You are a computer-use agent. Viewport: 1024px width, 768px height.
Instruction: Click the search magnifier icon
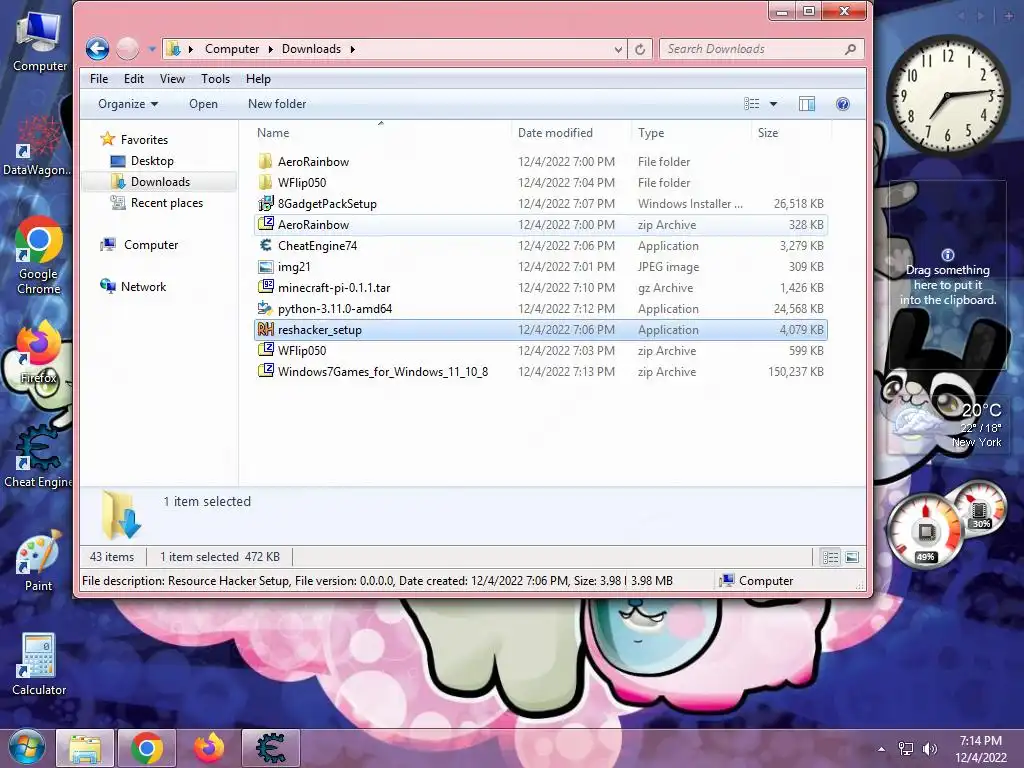pos(850,49)
